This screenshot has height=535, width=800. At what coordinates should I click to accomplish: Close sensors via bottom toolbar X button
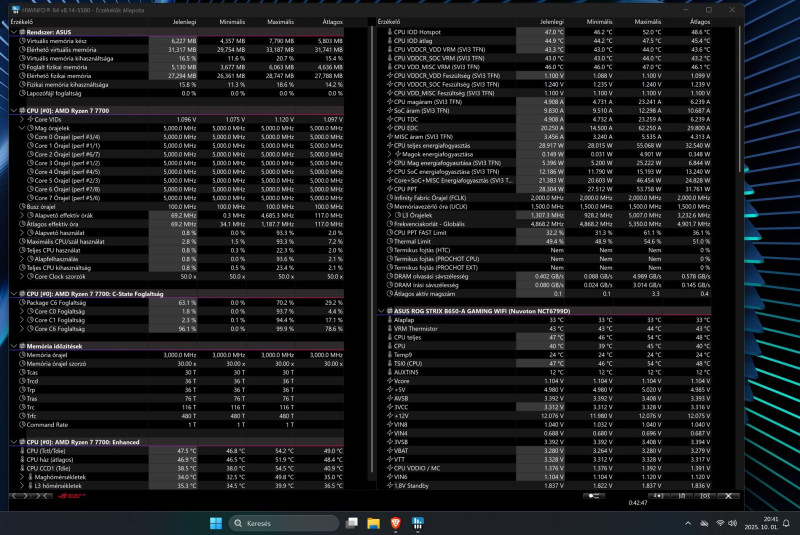pos(729,496)
